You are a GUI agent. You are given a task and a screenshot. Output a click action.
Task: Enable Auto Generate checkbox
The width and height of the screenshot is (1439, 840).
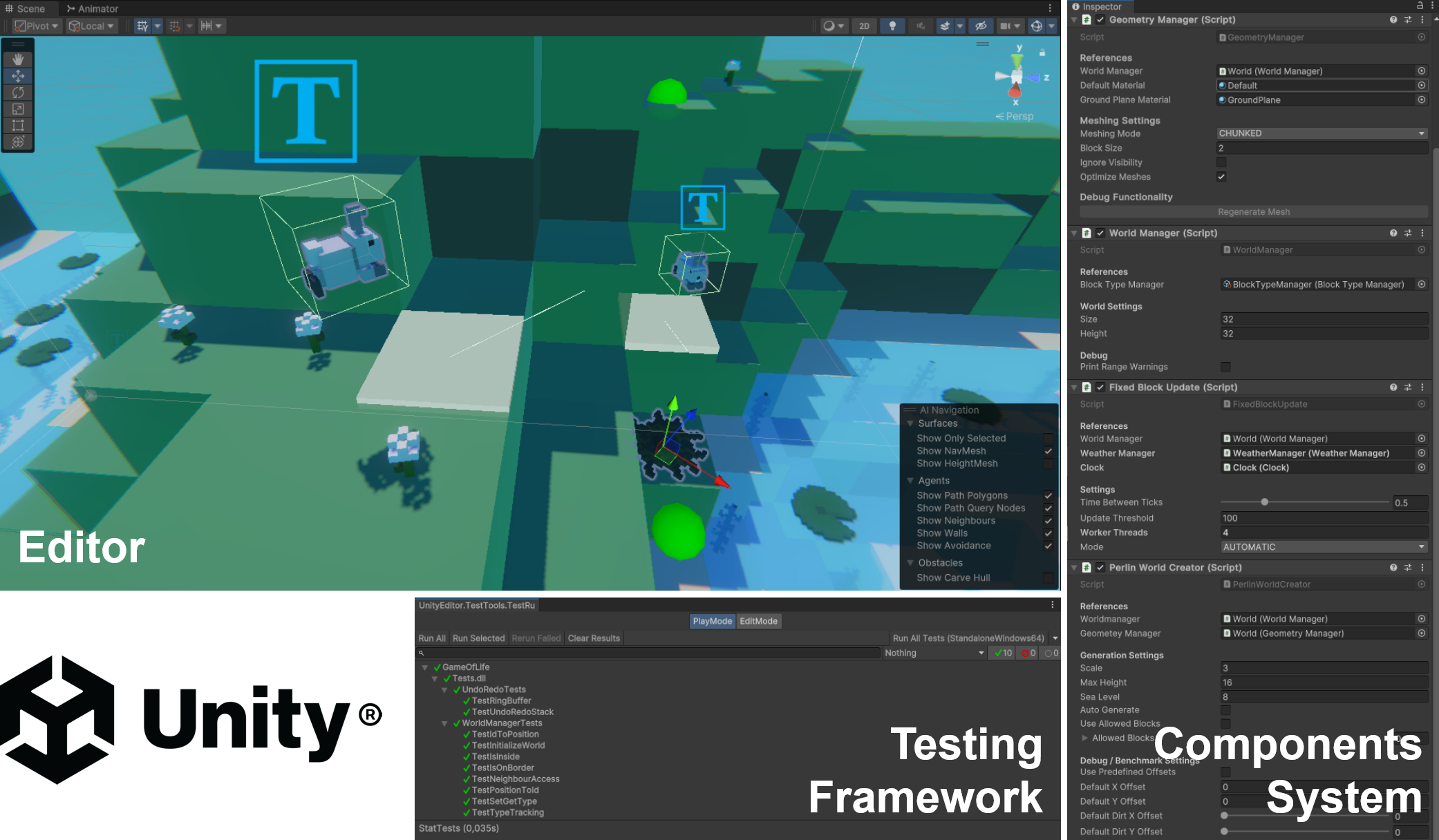point(1225,710)
